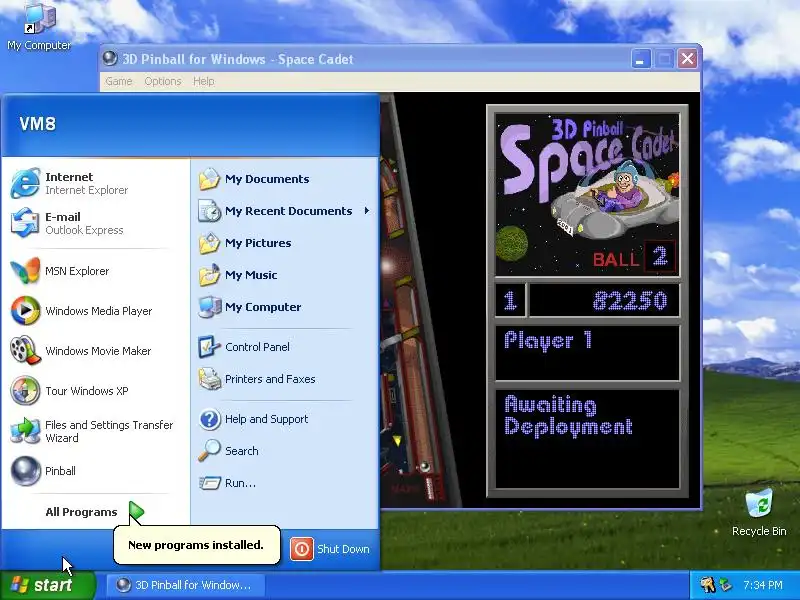The height and width of the screenshot is (600, 800).
Task: Click the taskbar clock 7:34 PM
Action: 763,585
